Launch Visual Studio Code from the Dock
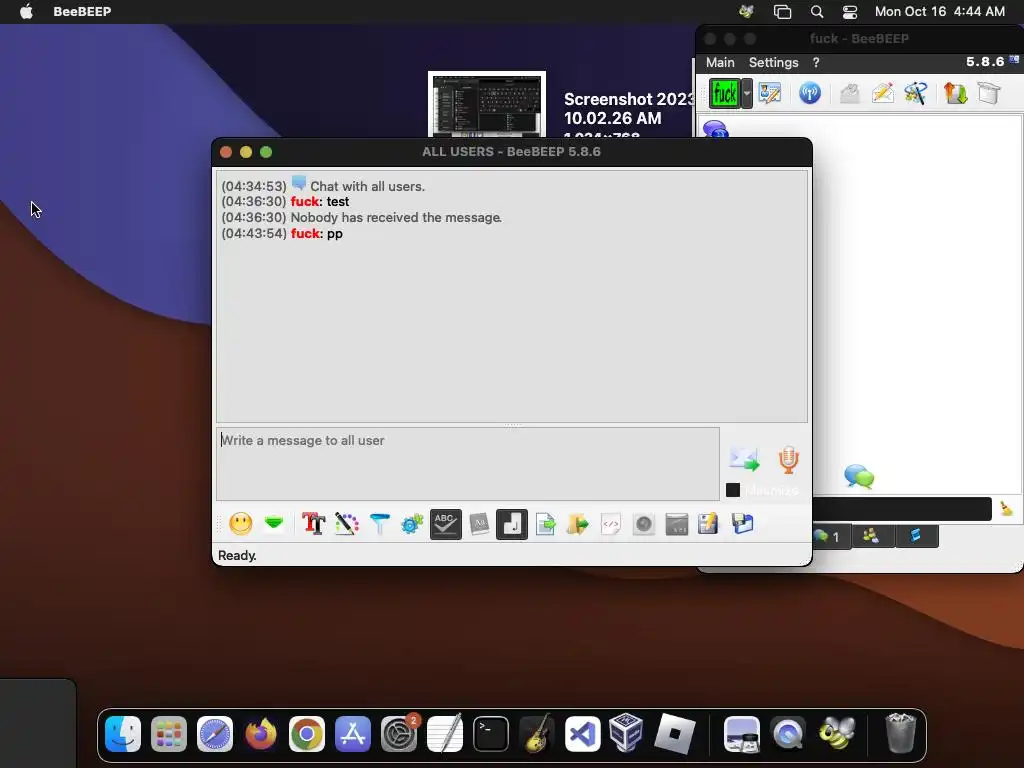Image resolution: width=1024 pixels, height=768 pixels. pos(583,734)
